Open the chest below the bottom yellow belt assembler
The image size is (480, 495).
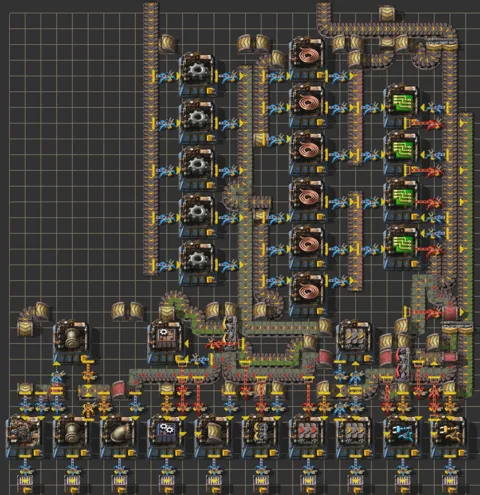[x=355, y=481]
